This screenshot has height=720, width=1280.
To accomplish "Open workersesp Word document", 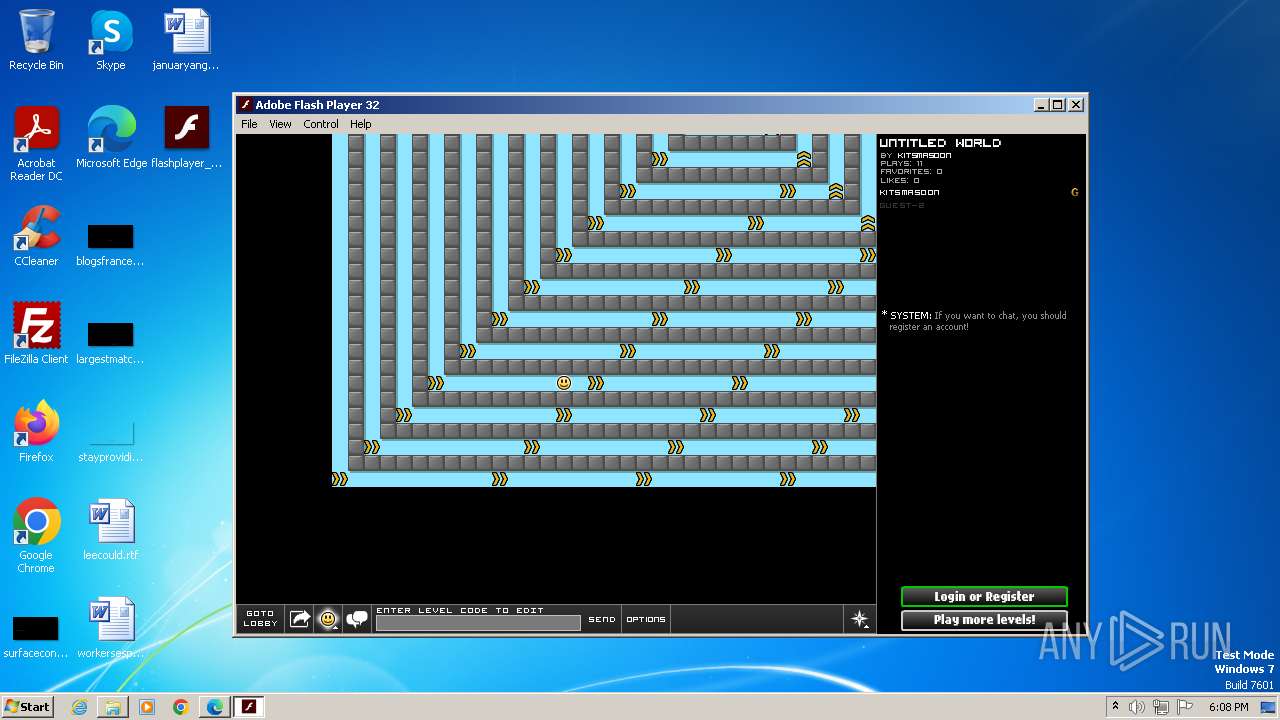I will tap(110, 628).
